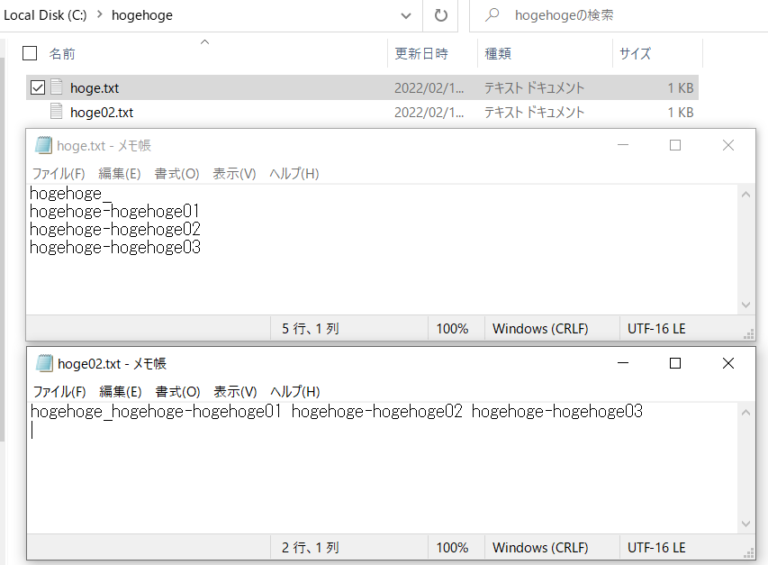Open 書式(O) menu in hoge.txt window
The height and width of the screenshot is (565, 768).
click(177, 174)
